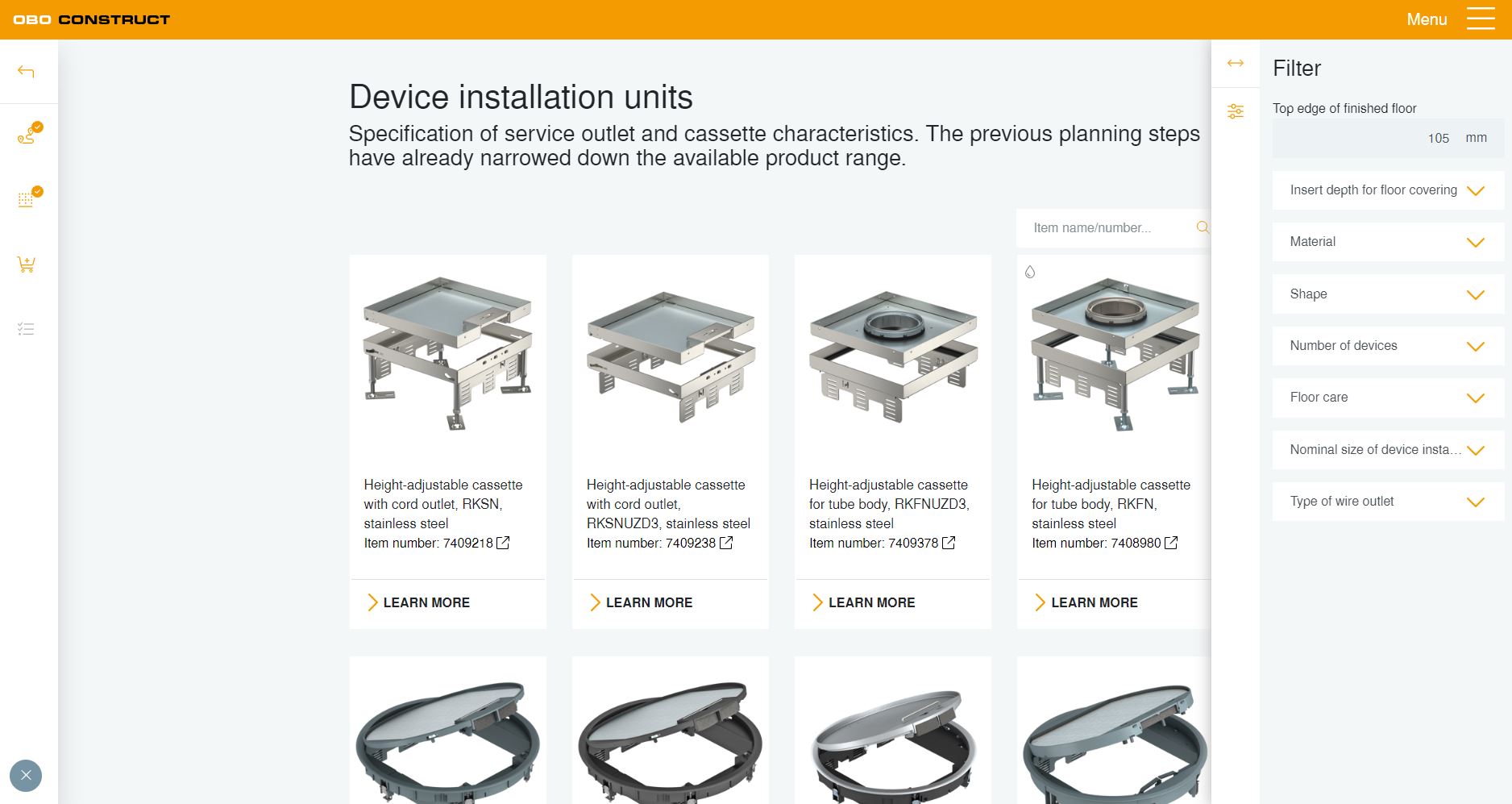Click the filter sliders icon

(1236, 111)
